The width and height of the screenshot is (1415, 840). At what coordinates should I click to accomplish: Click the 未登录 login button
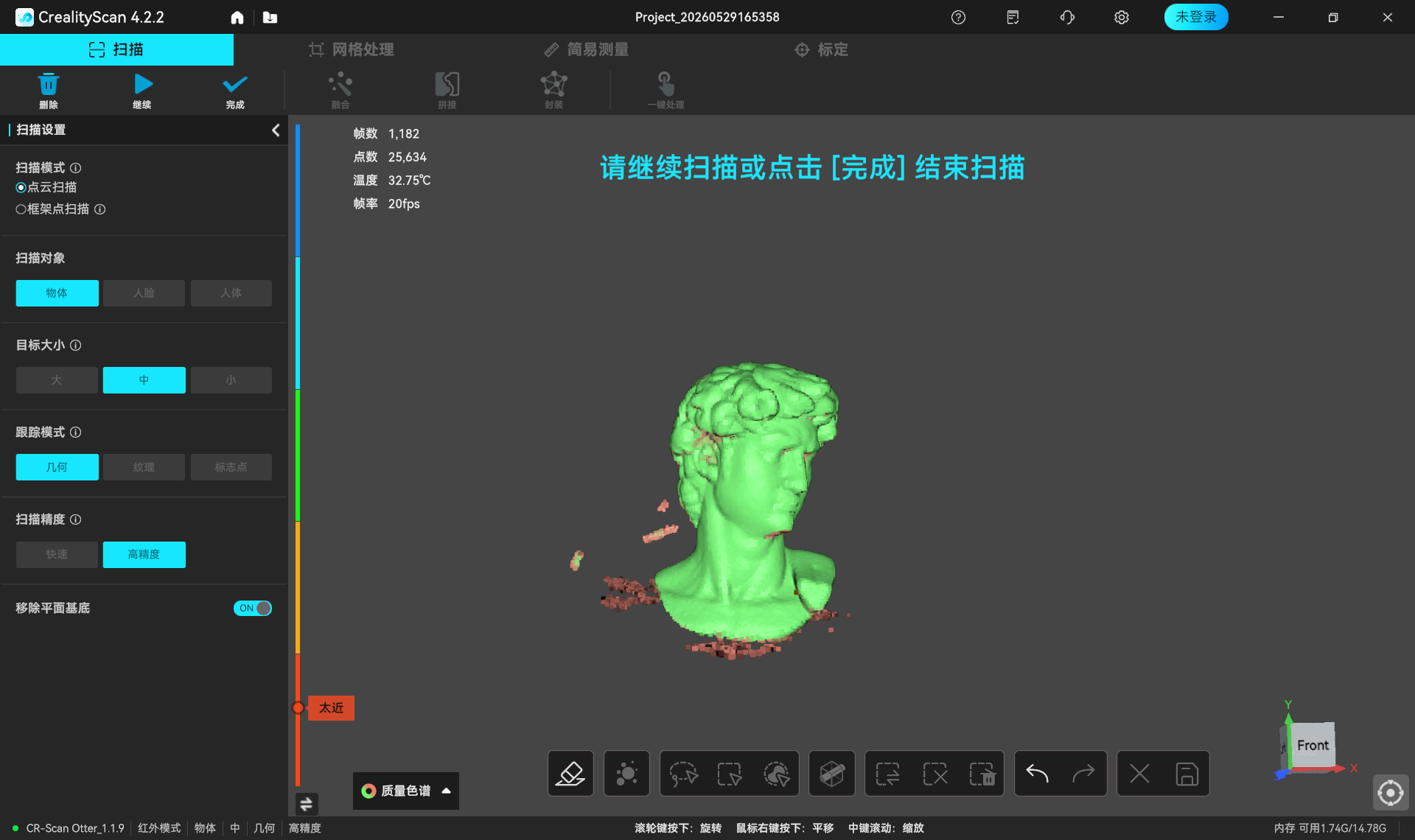coord(1195,17)
